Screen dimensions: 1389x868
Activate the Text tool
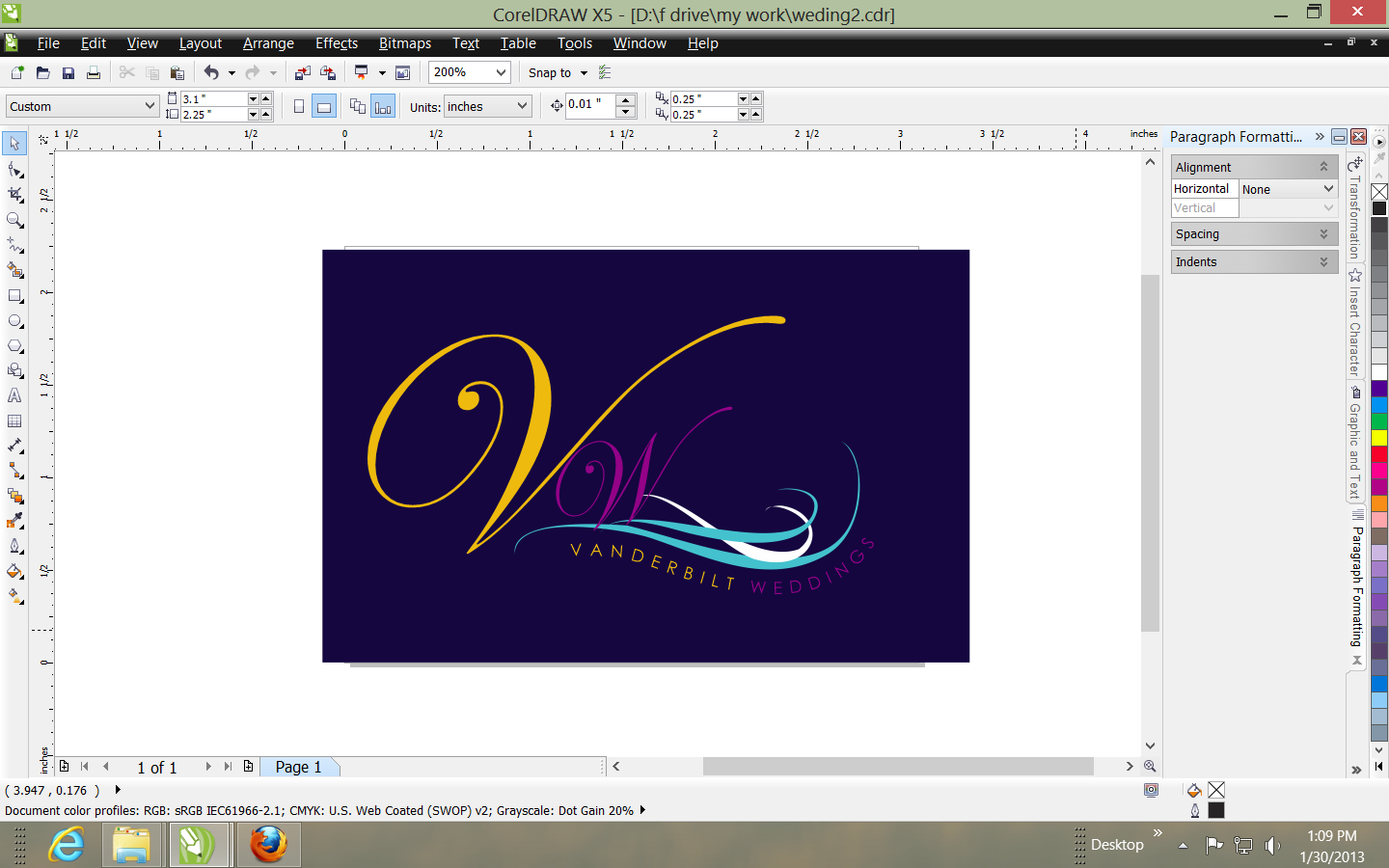(x=14, y=396)
